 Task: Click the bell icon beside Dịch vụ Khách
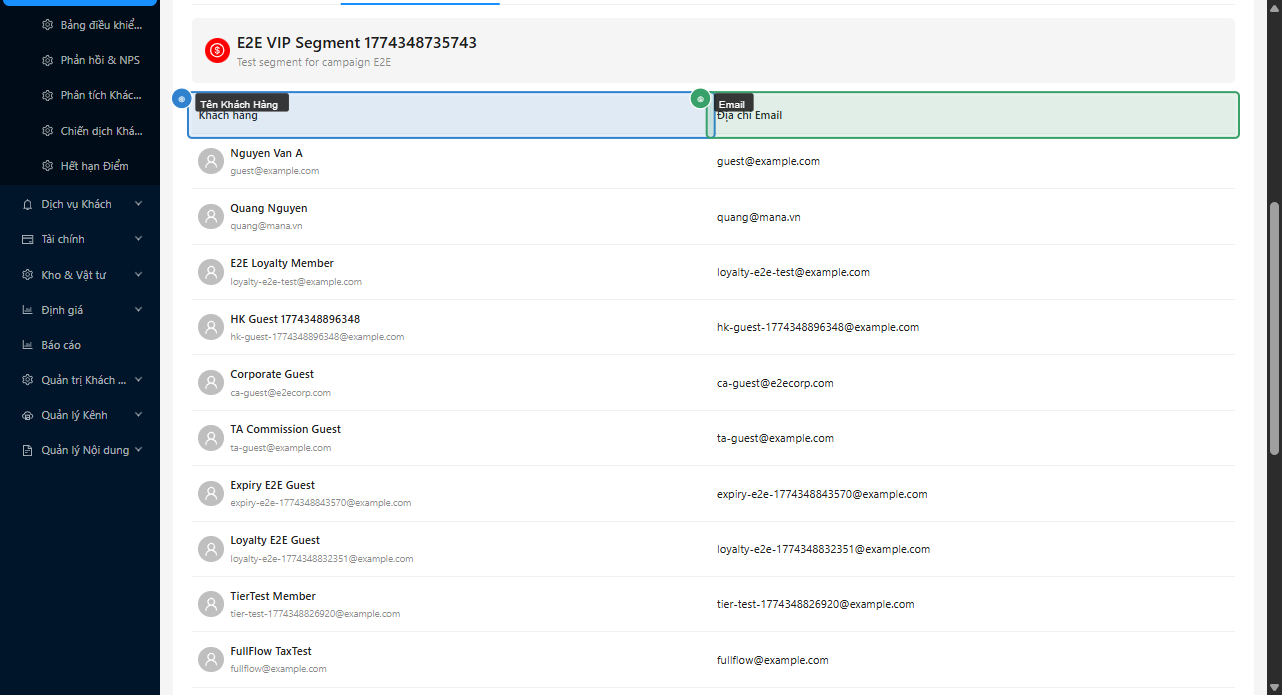click(x=27, y=204)
